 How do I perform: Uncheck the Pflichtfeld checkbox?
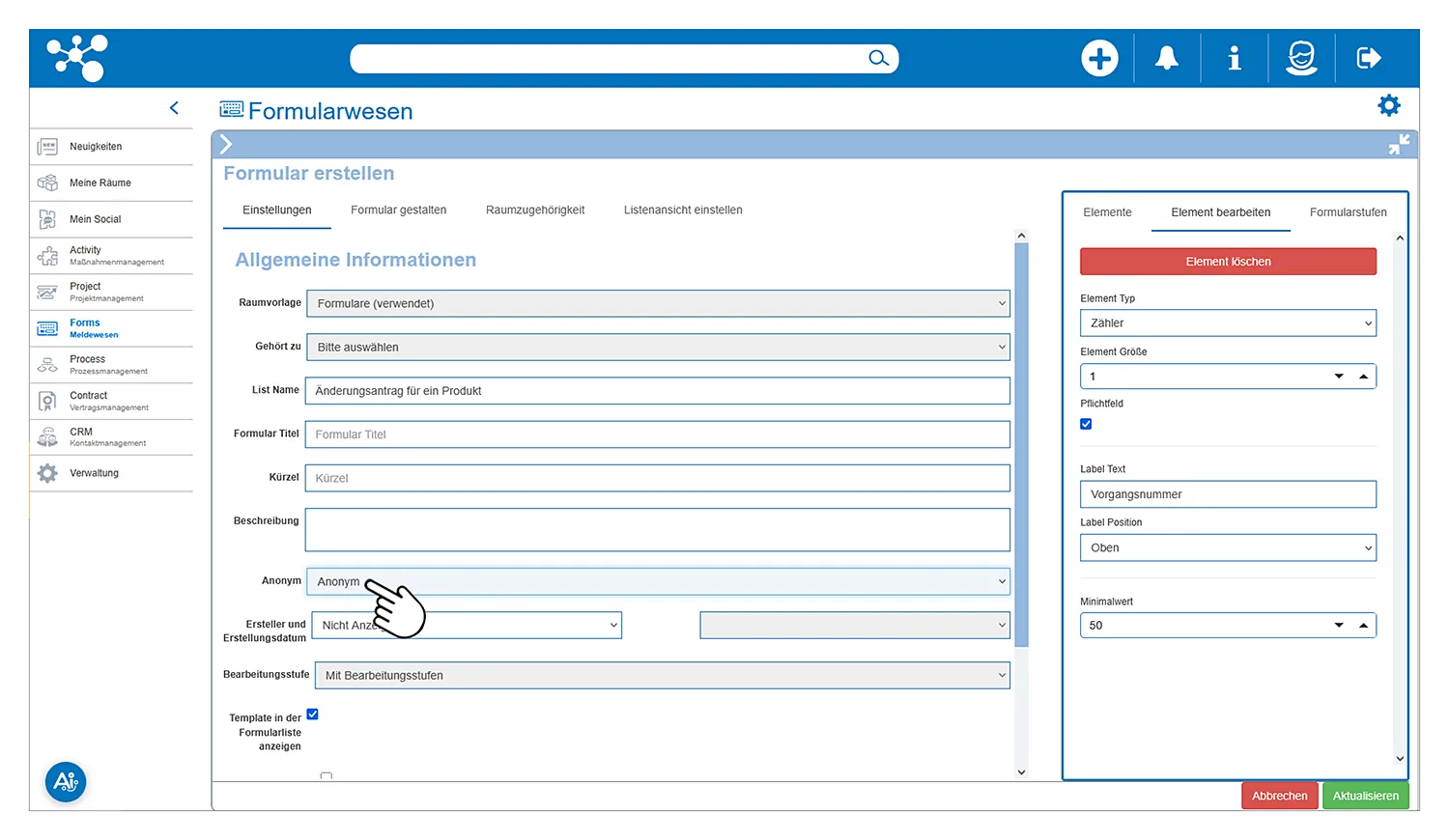coord(1086,424)
